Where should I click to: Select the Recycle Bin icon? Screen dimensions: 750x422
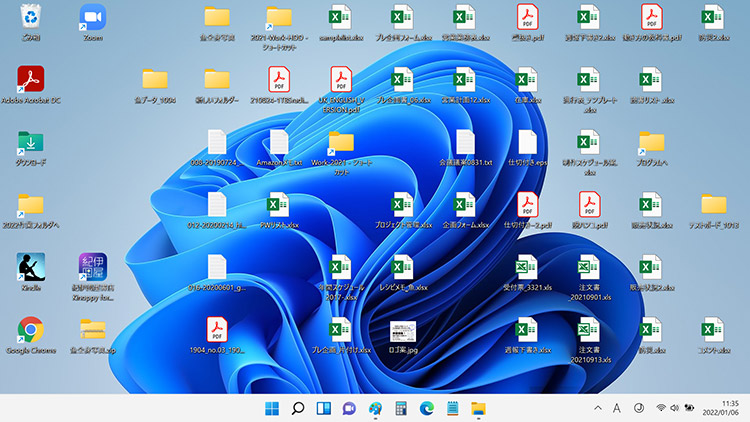click(x=31, y=18)
